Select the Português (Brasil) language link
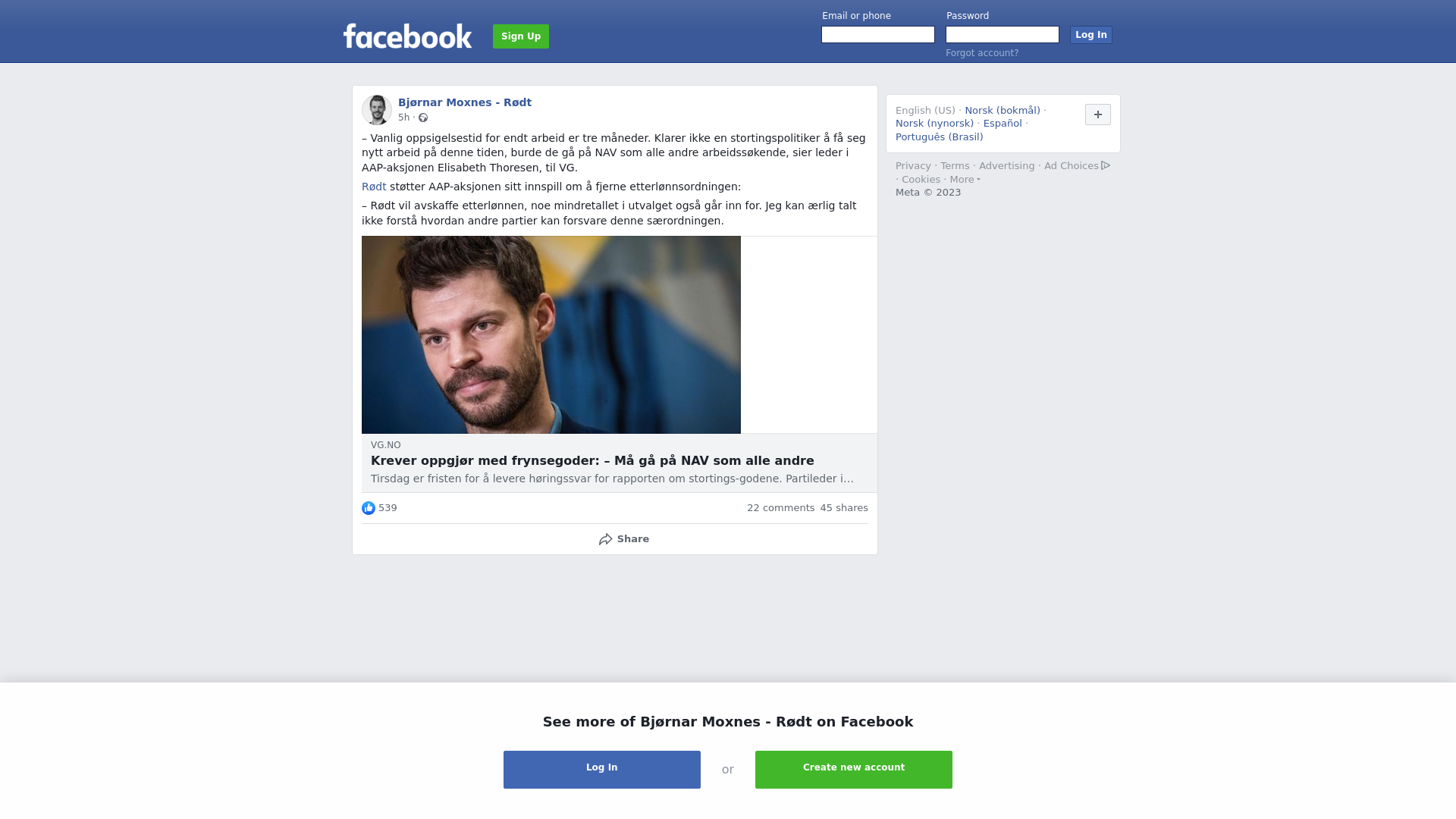This screenshot has width=1456, height=819. point(939,137)
